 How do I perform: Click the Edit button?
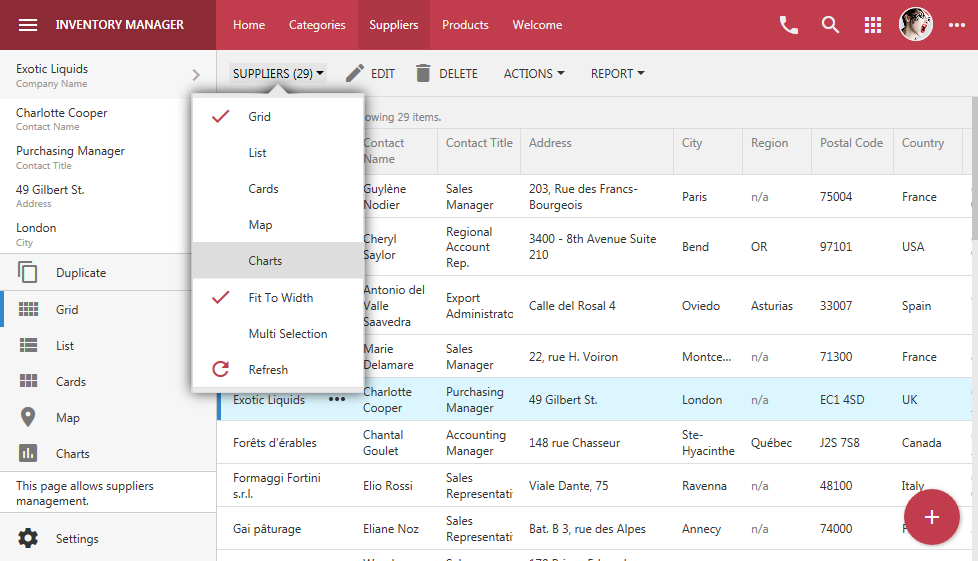point(370,74)
